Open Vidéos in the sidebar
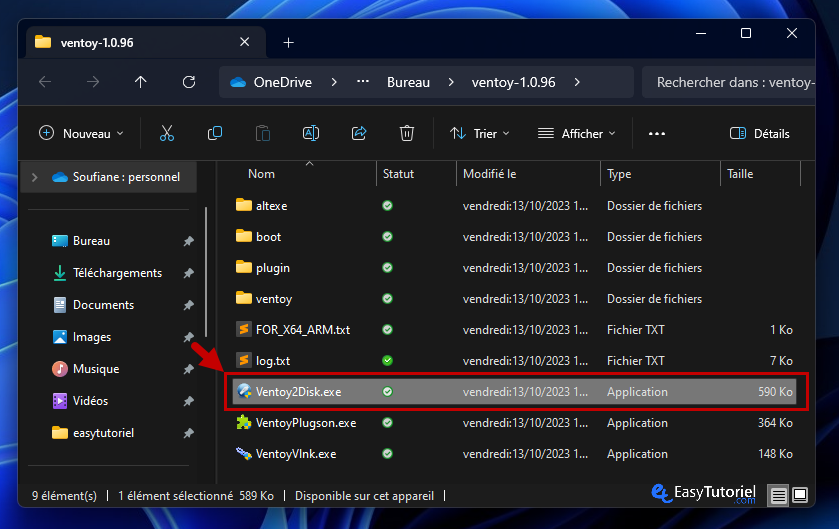The image size is (839, 529). coord(90,401)
